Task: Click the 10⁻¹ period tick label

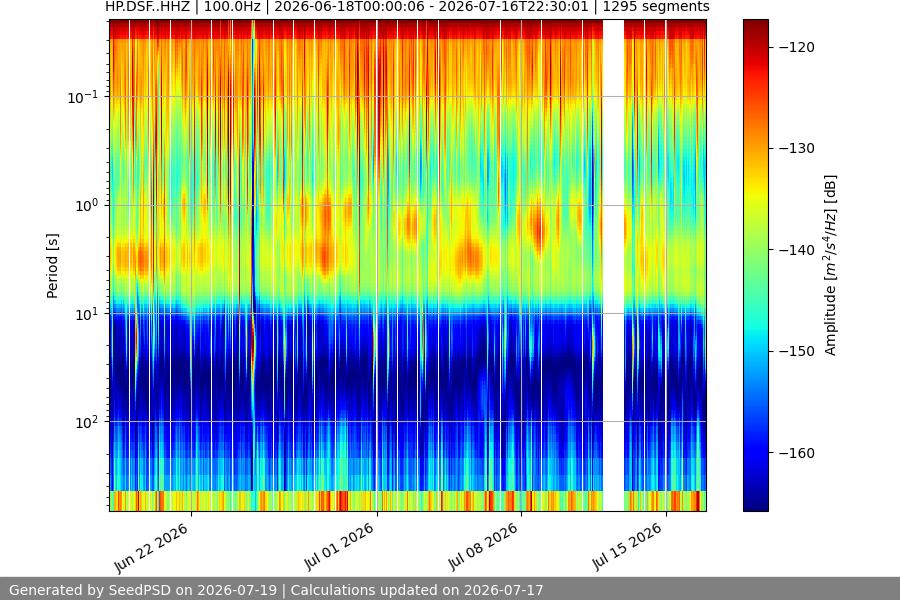Action: tap(82, 98)
